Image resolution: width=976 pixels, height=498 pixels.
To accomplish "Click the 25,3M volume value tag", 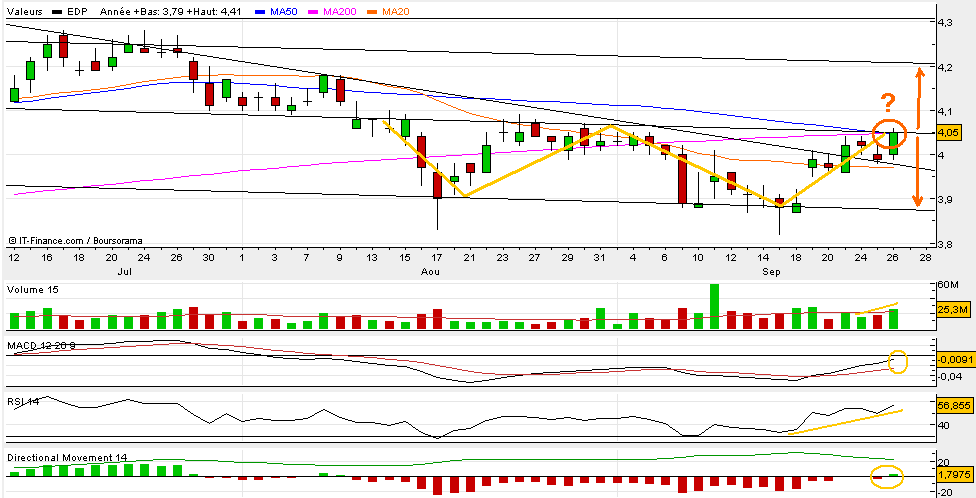I will pyautogui.click(x=954, y=309).
